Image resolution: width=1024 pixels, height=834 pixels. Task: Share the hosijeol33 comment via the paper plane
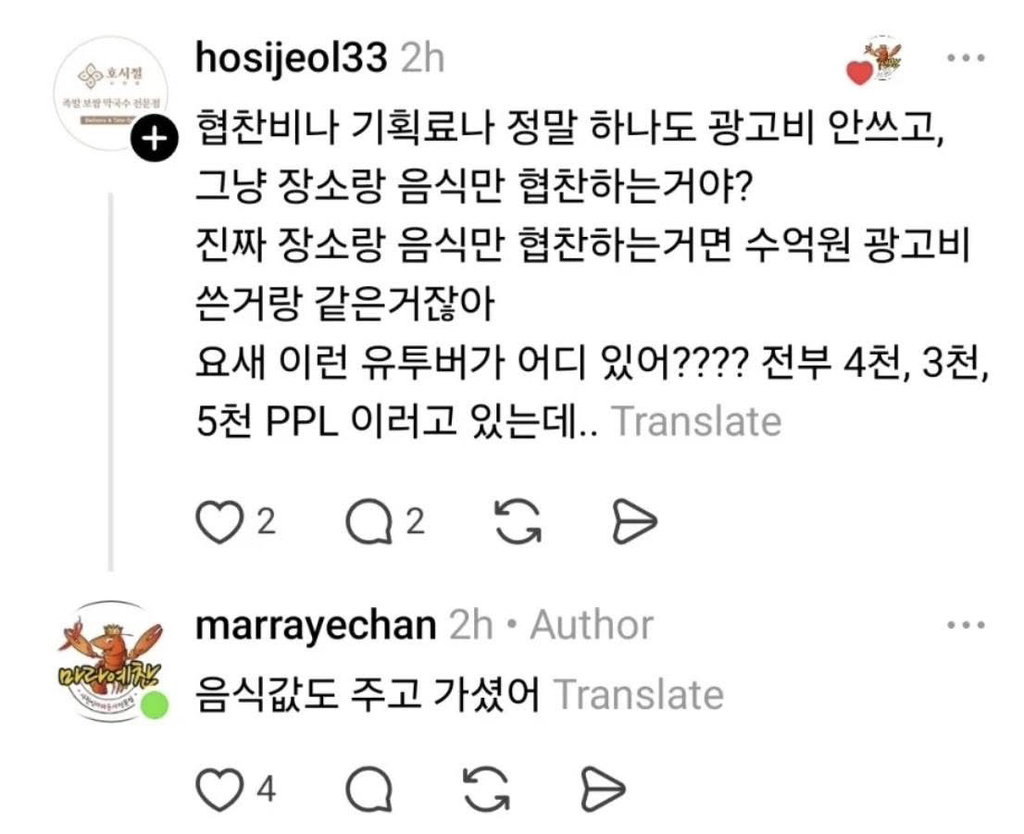[634, 522]
